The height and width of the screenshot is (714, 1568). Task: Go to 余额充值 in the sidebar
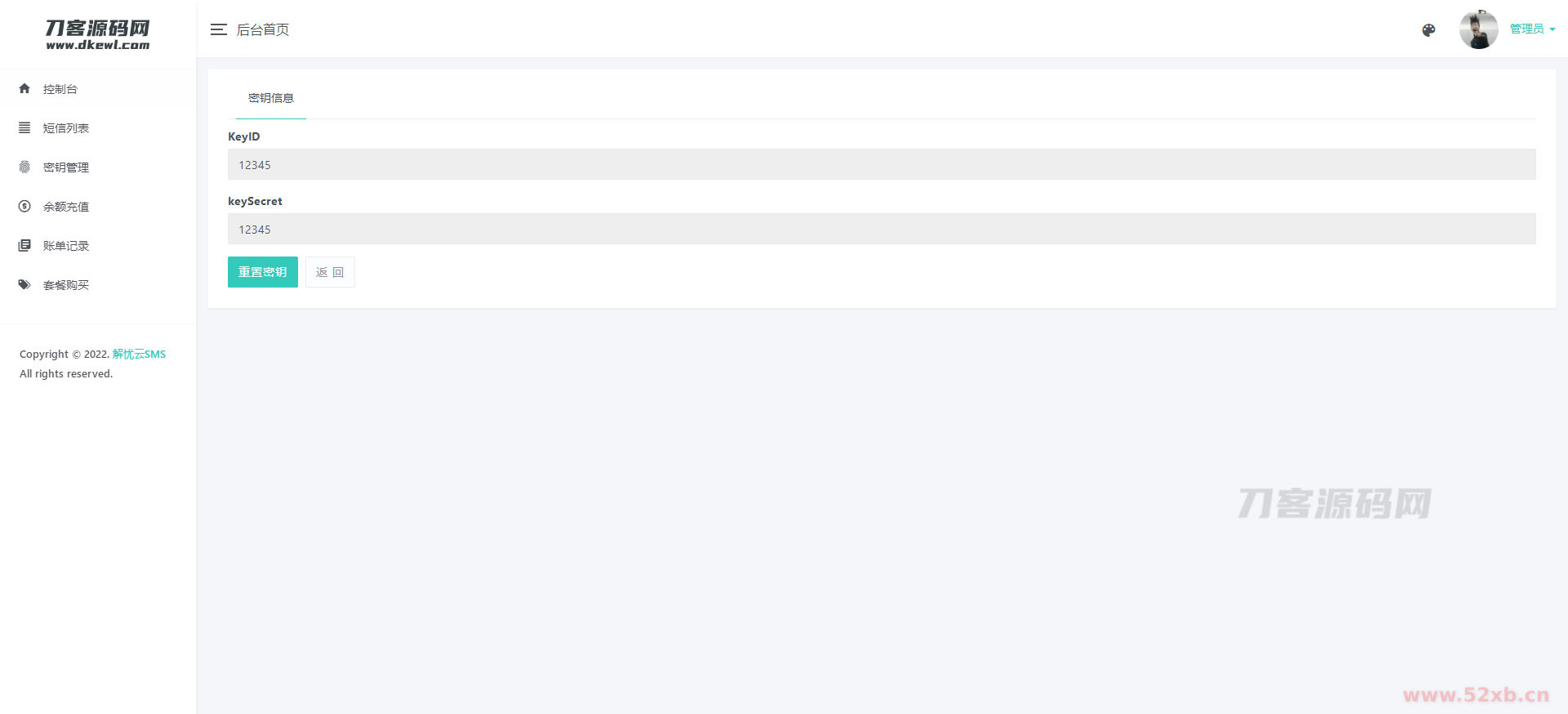(x=66, y=207)
